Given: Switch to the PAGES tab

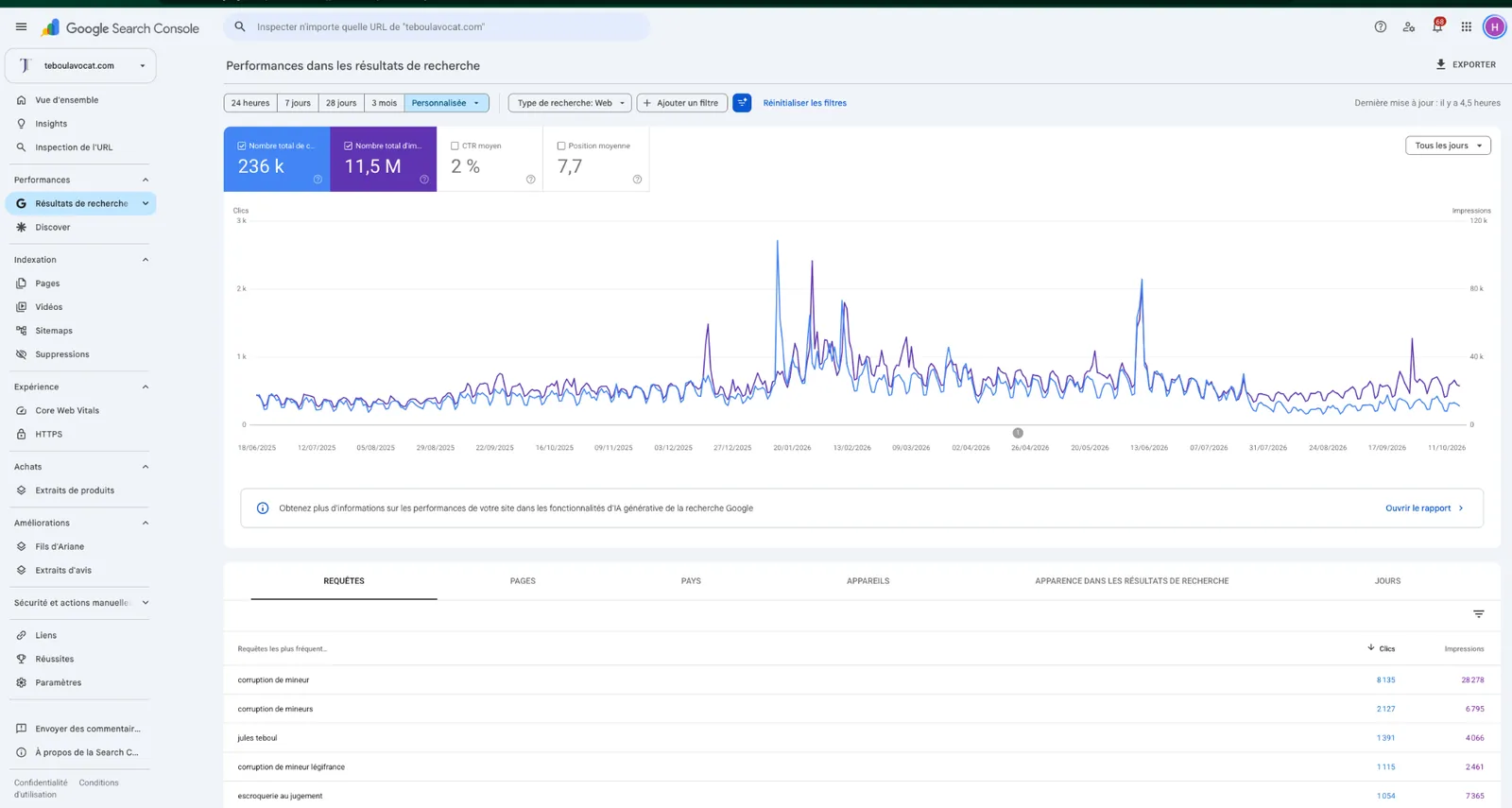Looking at the screenshot, I should pos(523,581).
